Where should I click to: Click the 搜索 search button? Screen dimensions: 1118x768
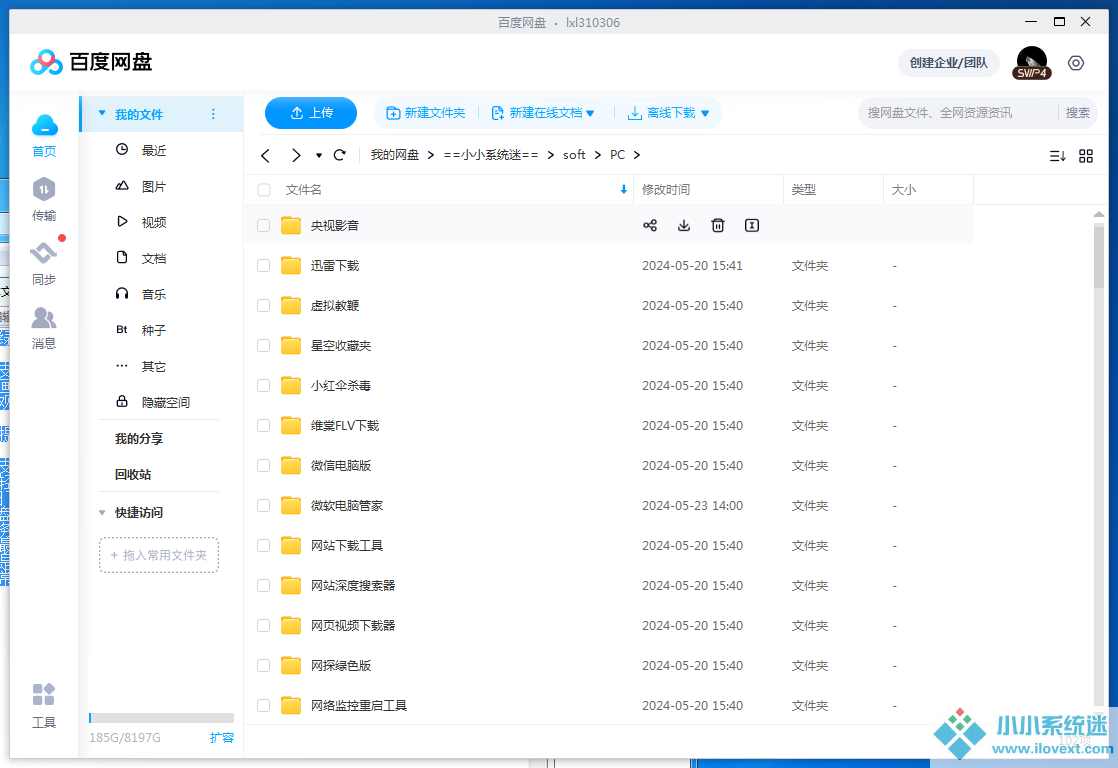1077,113
